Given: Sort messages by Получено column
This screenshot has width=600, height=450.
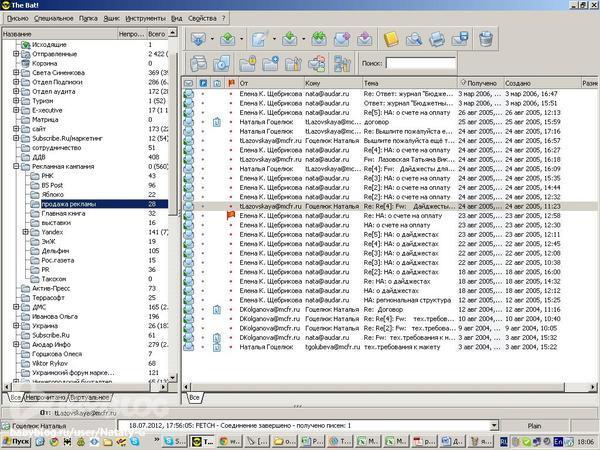Looking at the screenshot, I should (x=480, y=82).
